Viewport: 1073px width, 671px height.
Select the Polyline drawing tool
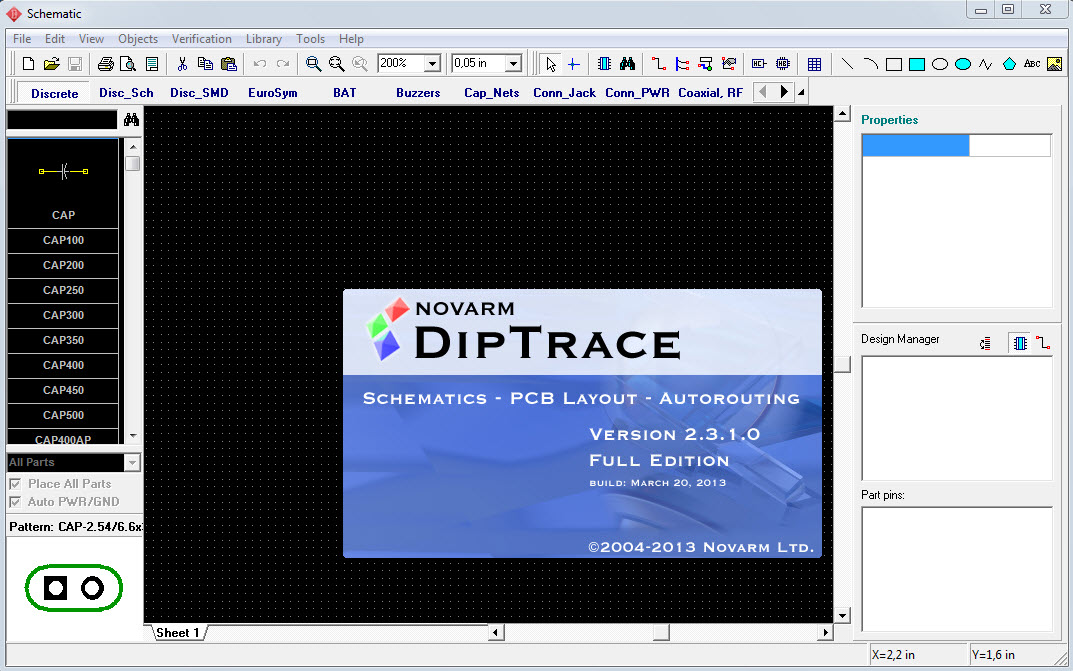point(985,64)
